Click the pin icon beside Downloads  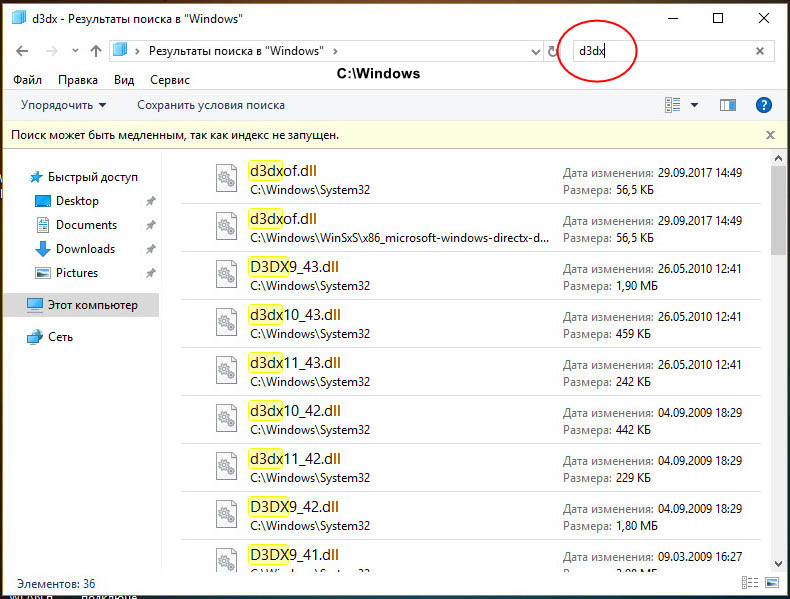(150, 249)
